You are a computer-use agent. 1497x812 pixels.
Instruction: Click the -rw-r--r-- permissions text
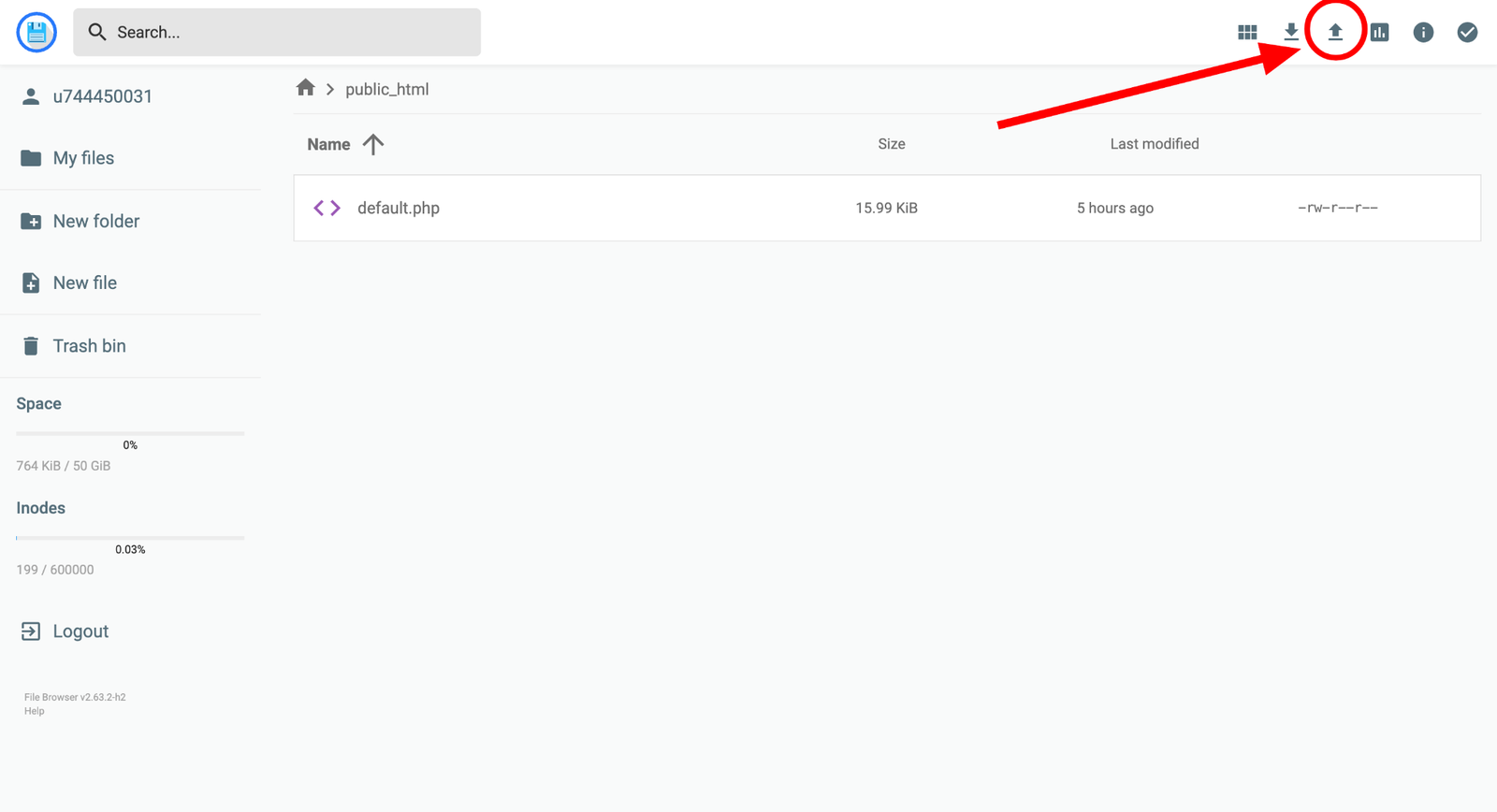pyautogui.click(x=1338, y=208)
